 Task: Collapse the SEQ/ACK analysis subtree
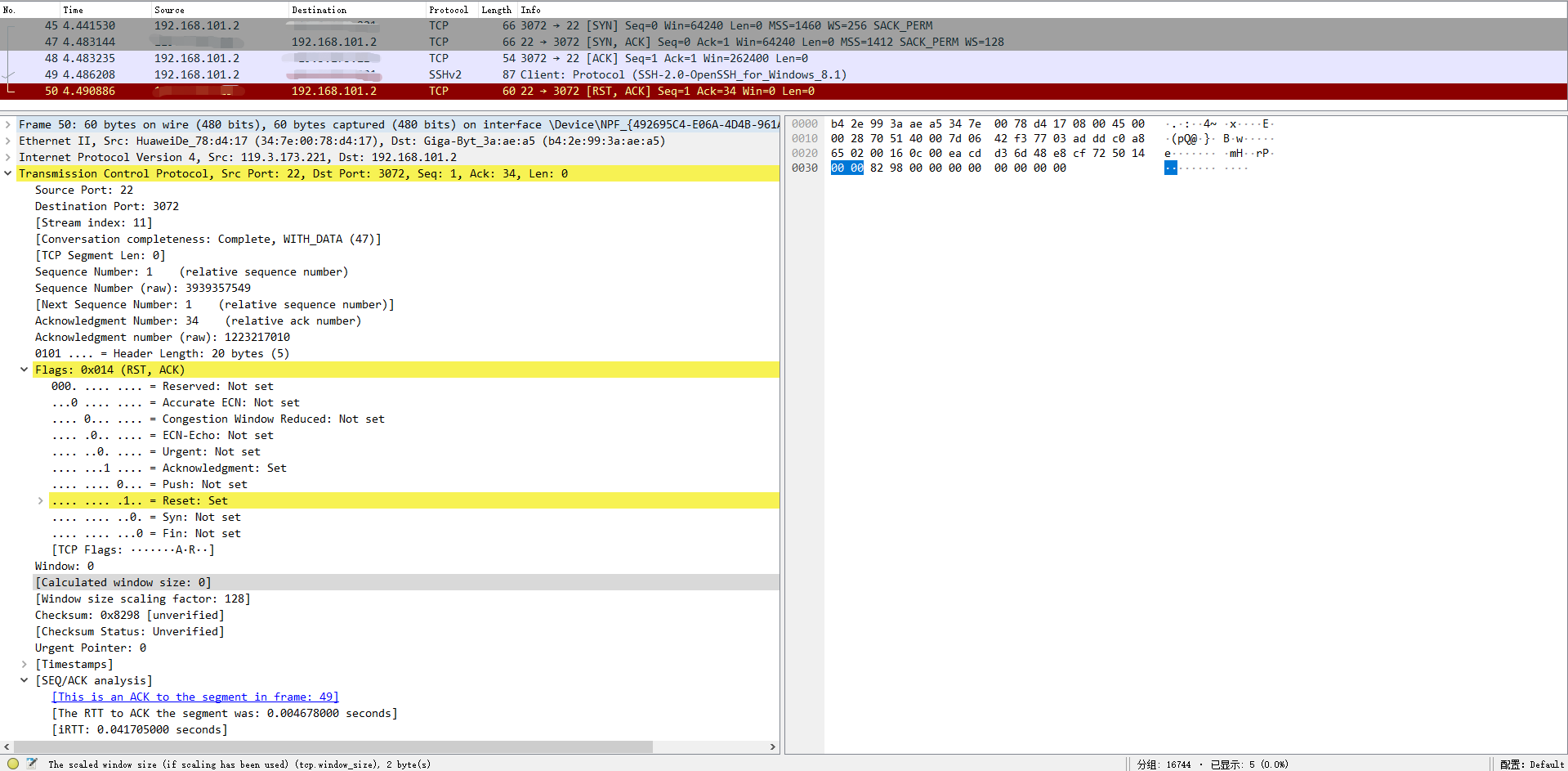point(25,680)
